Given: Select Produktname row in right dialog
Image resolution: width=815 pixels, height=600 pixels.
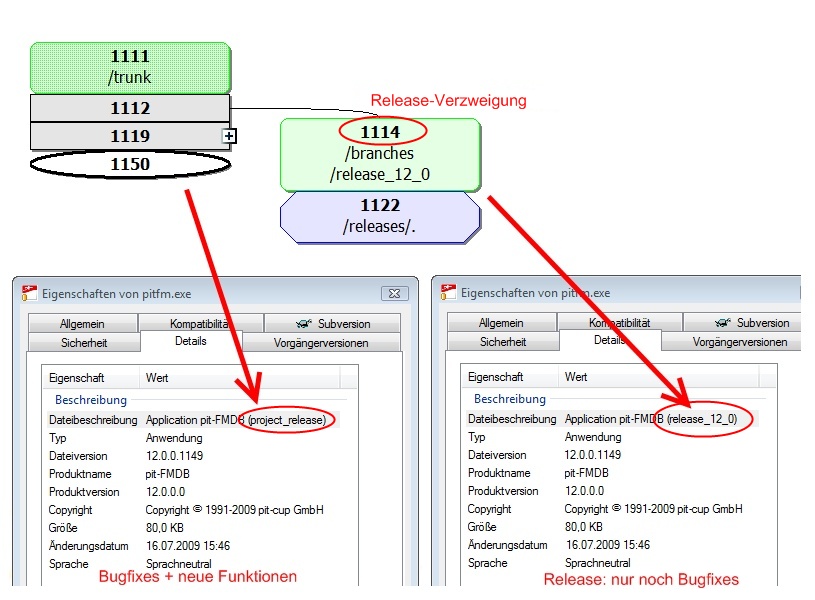Looking at the screenshot, I should click(x=611, y=473).
